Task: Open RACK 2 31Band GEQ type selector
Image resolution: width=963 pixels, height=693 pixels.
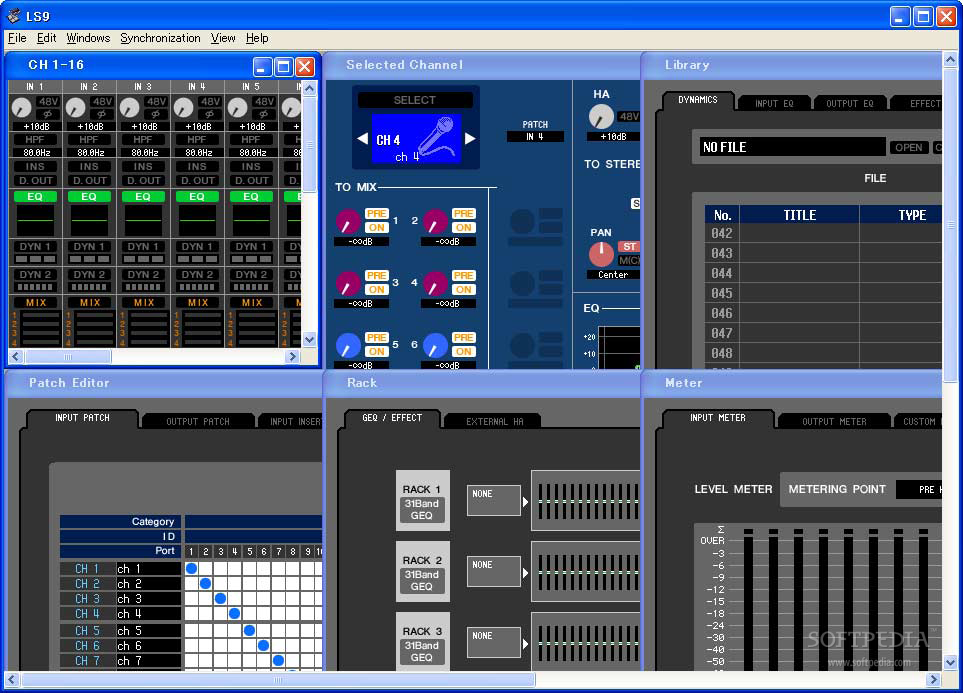Action: tap(422, 580)
